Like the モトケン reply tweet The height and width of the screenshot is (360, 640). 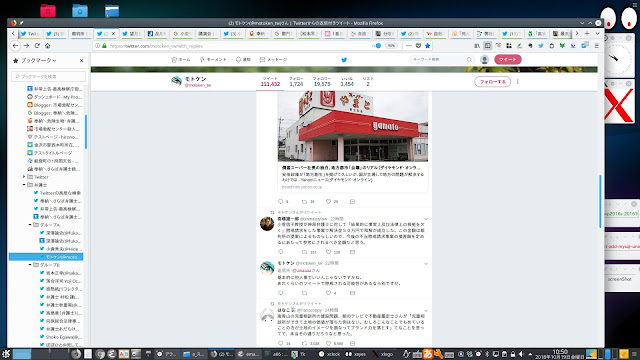pos(328,293)
